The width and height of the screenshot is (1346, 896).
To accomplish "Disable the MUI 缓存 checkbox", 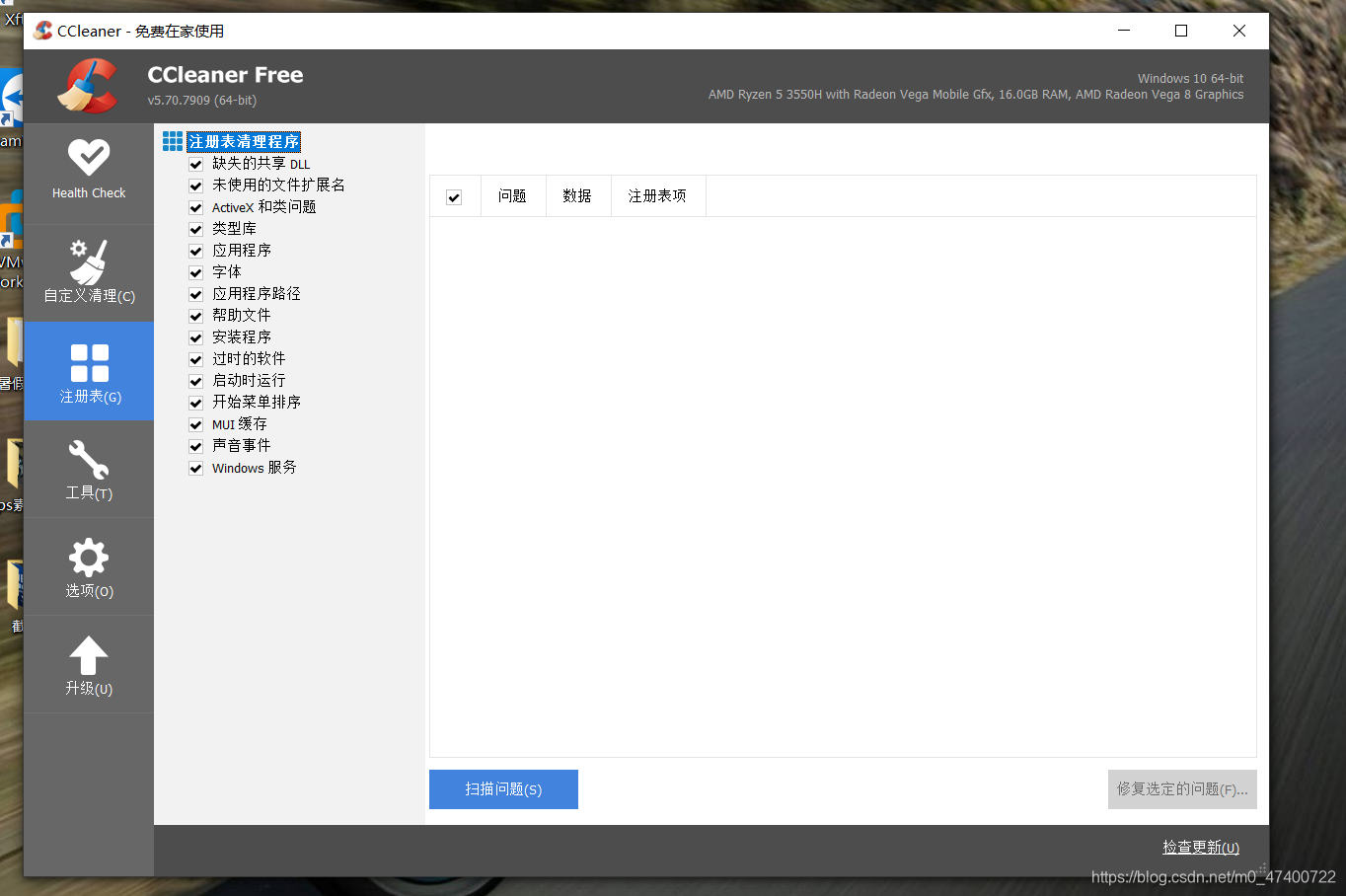I will (195, 424).
